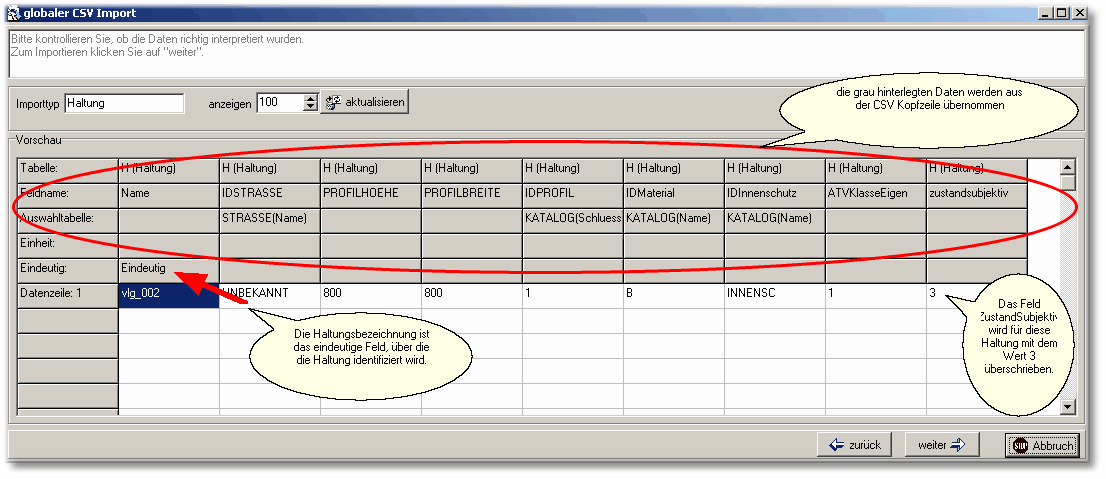Viewport: 1106px width, 479px height.
Task: Increase the anzeigen value with up arrow
Action: point(310,98)
